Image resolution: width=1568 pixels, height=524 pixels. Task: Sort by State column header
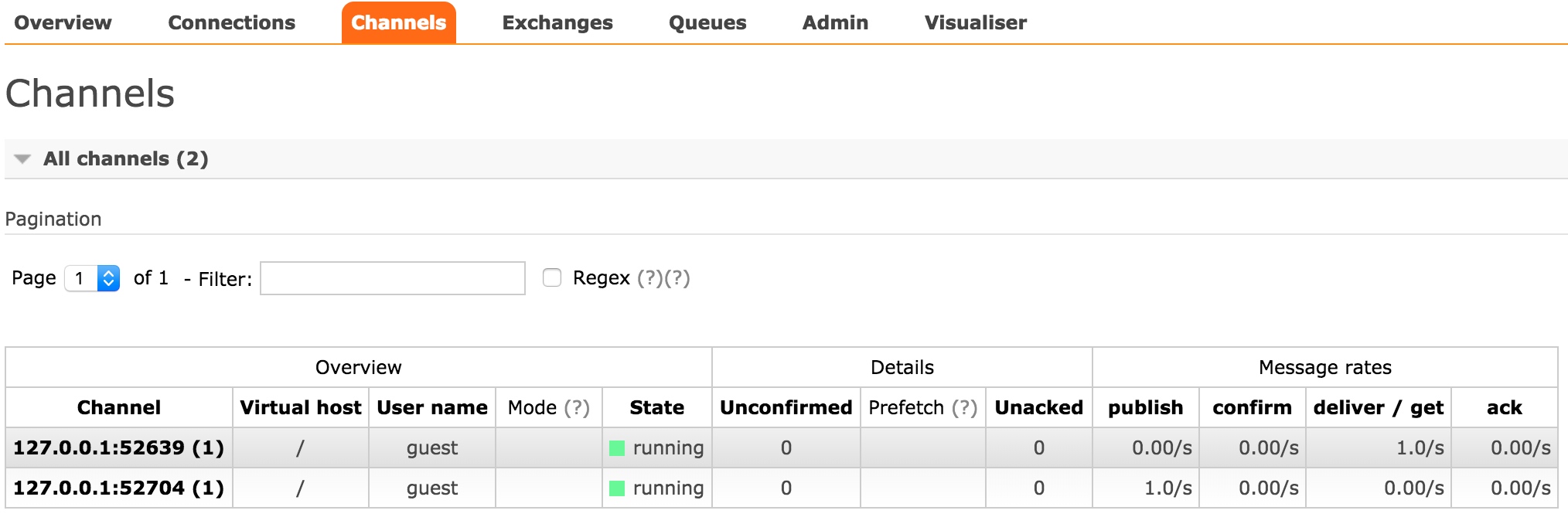click(657, 407)
